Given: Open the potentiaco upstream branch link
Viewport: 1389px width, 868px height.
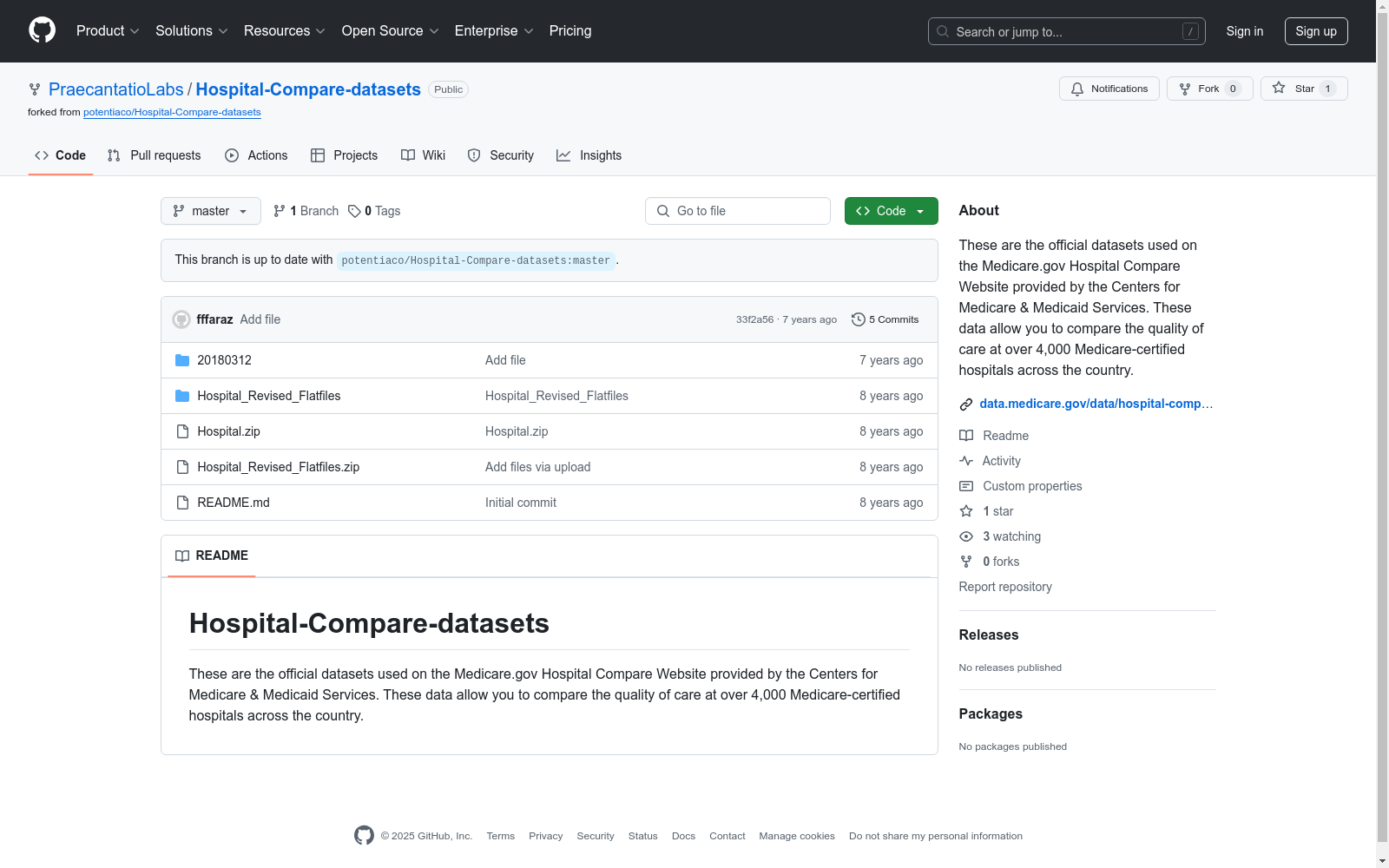Looking at the screenshot, I should click(x=476, y=260).
